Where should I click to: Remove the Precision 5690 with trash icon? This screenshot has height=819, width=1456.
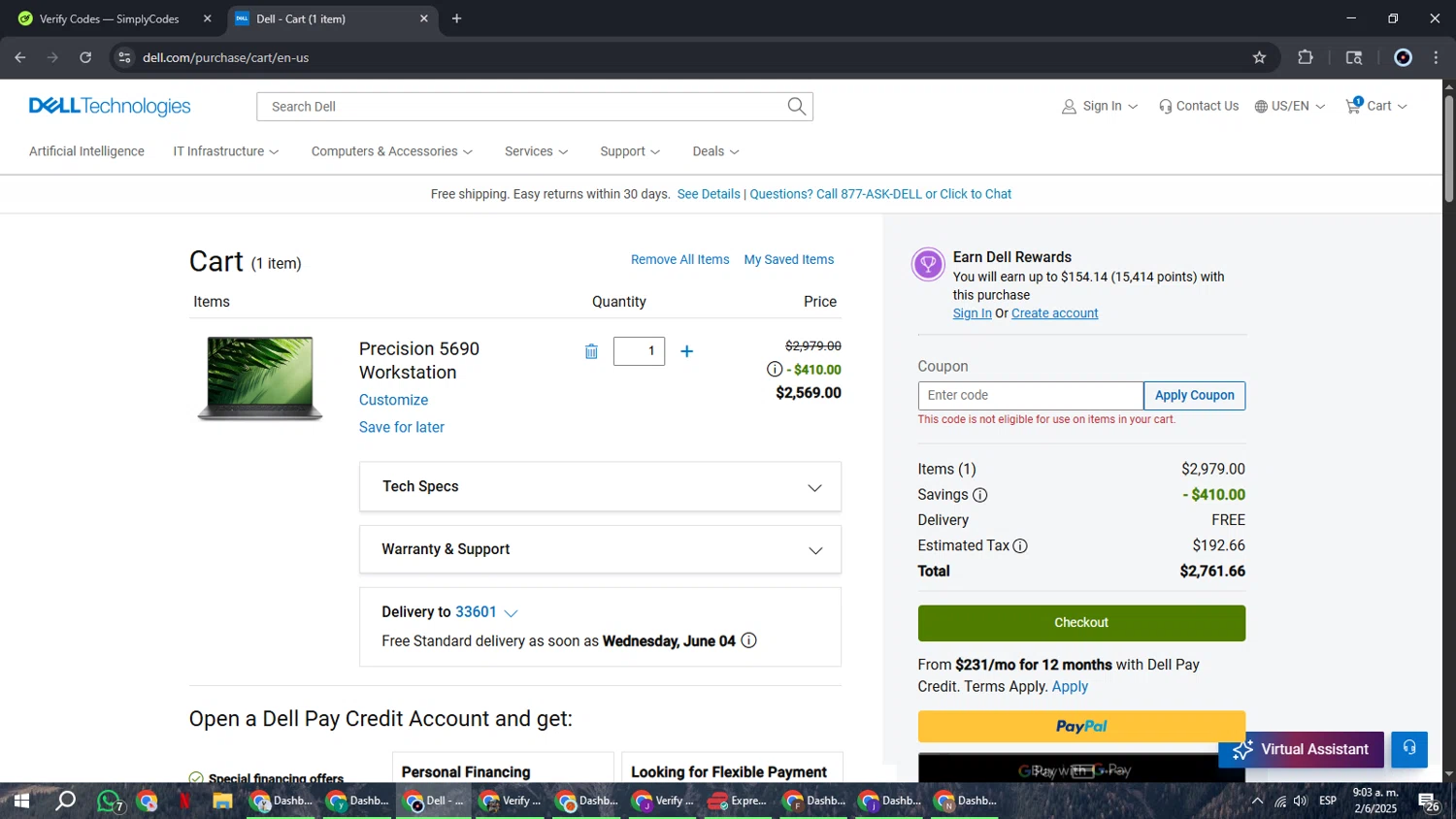[x=591, y=351]
